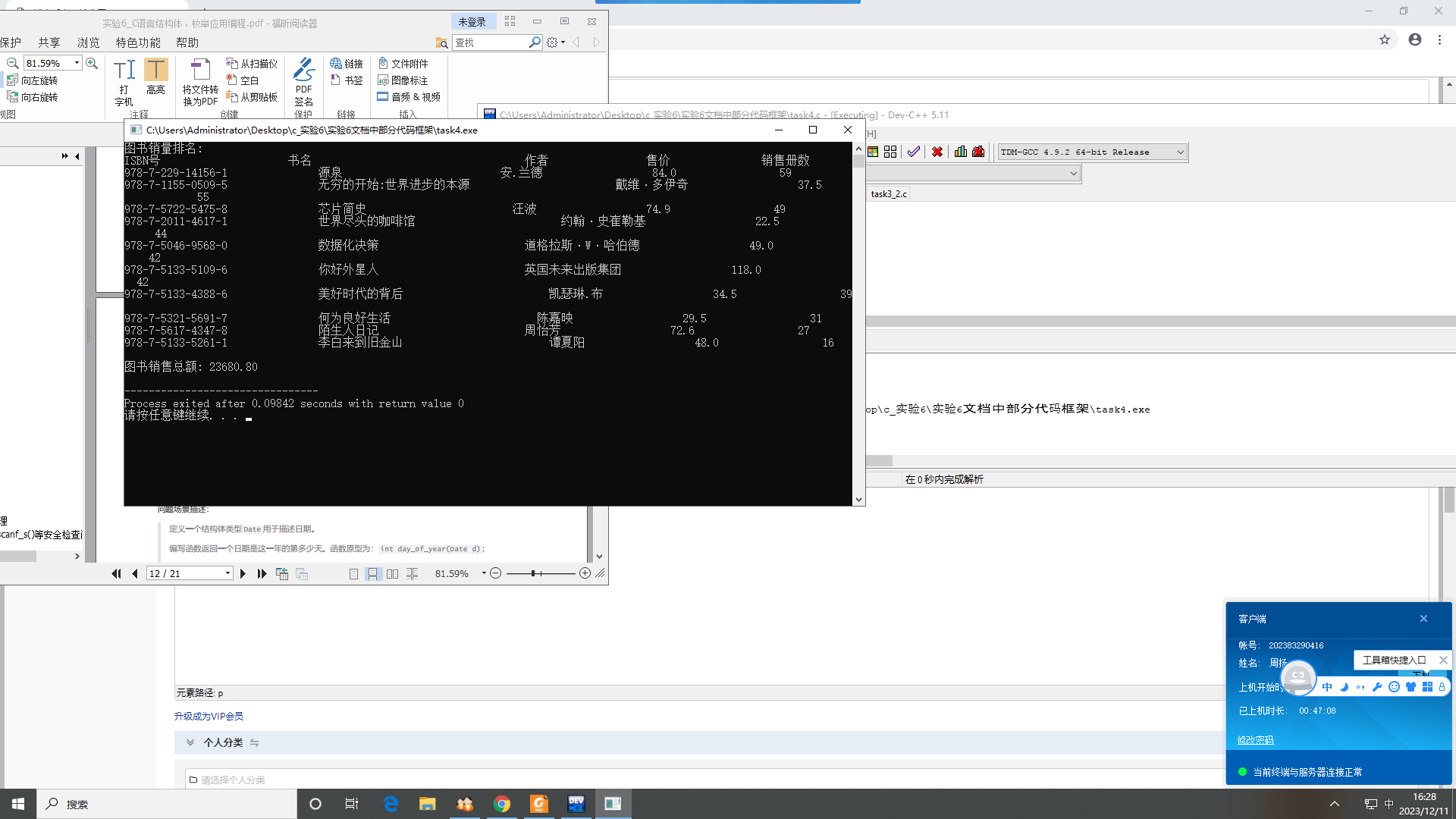The height and width of the screenshot is (819, 1456).
Task: Open the 特色功能 menu tab
Action: click(x=137, y=42)
